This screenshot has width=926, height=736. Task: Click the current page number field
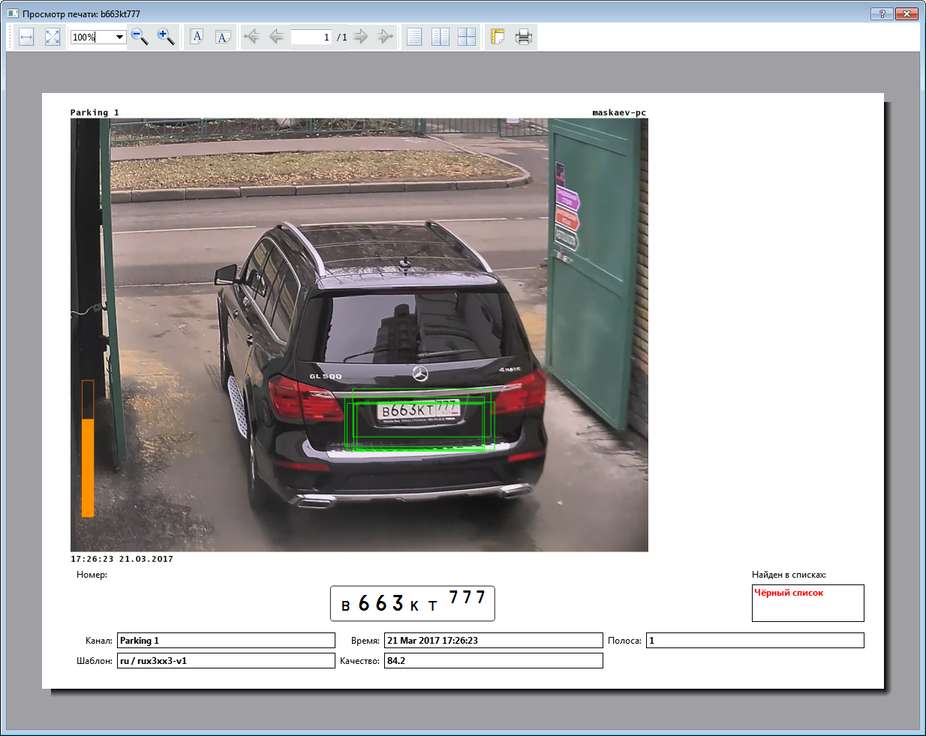coord(311,37)
